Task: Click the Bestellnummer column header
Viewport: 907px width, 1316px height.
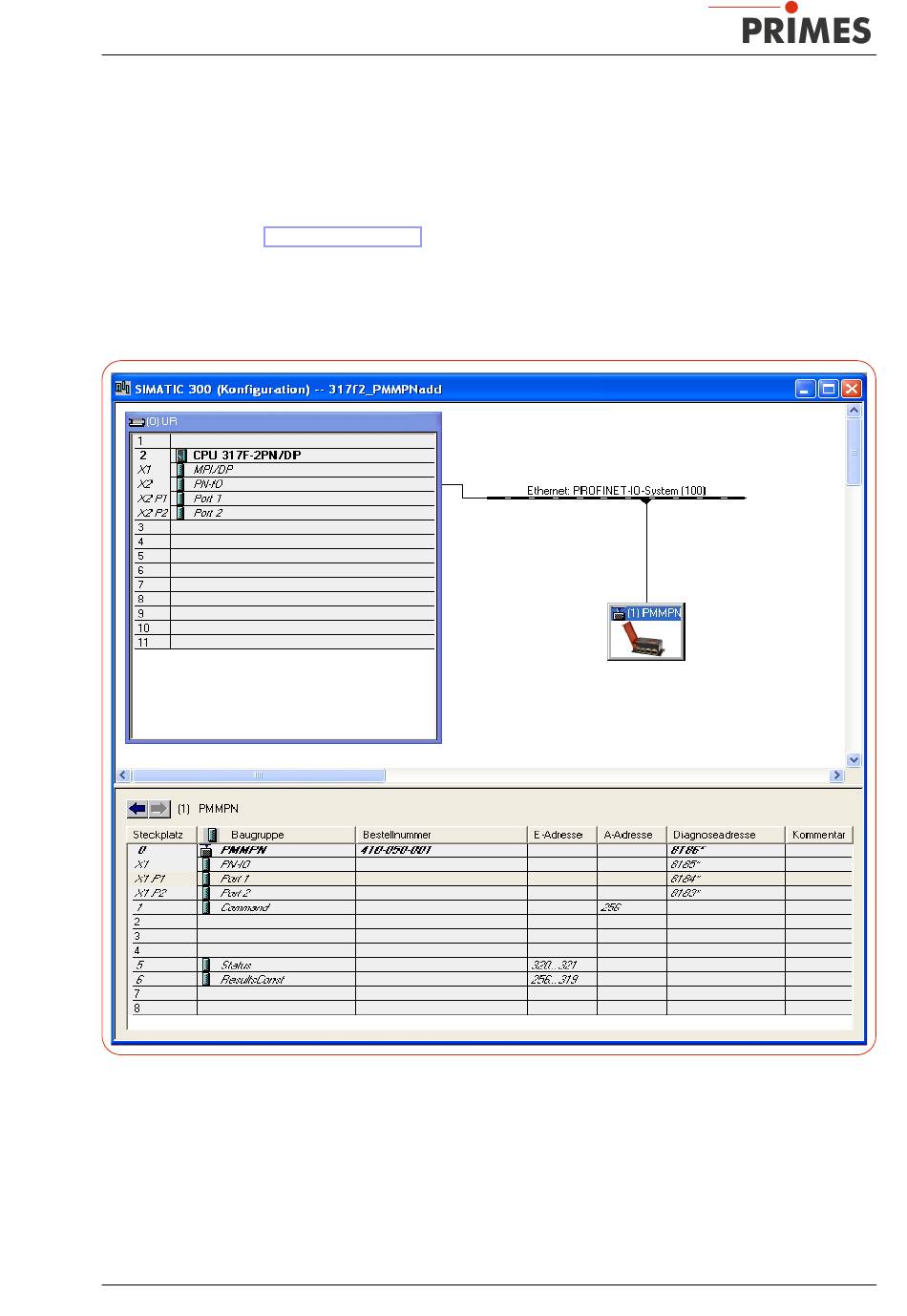Action: tap(441, 835)
